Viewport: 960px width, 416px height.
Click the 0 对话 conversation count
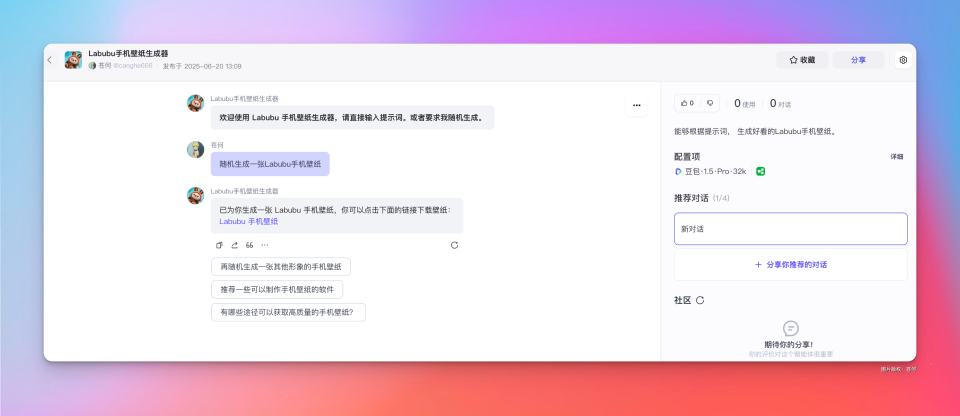pos(781,104)
